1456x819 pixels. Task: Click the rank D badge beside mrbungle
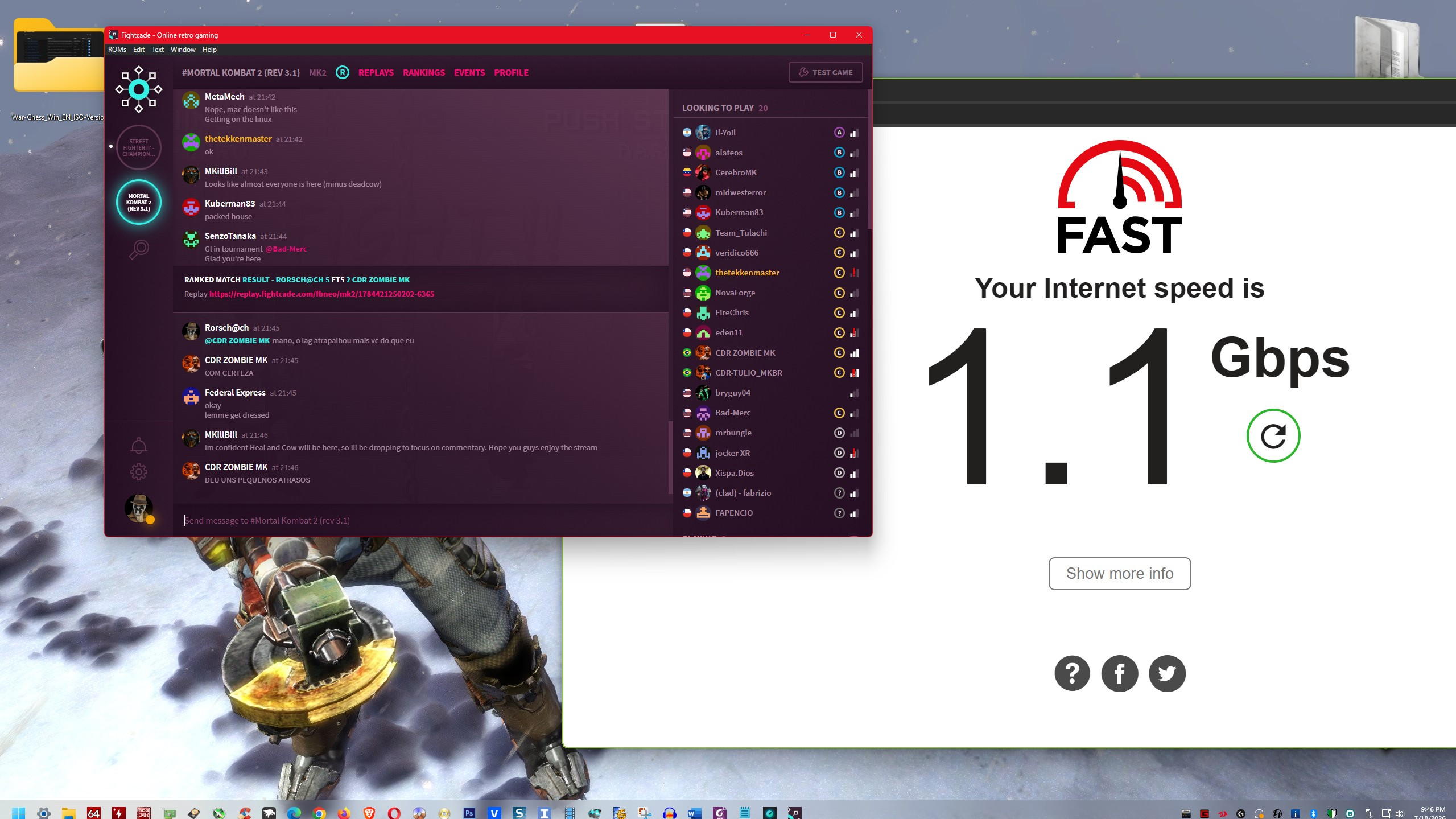(839, 433)
